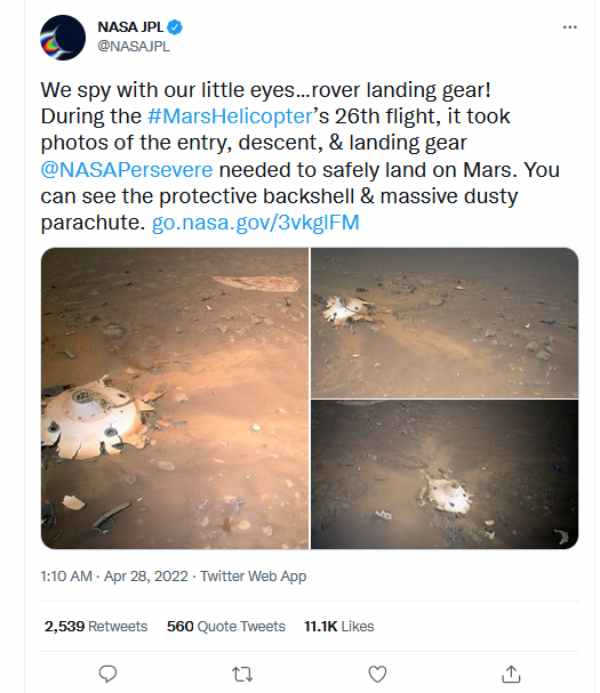Open the three-dot more options menu
600x693 pixels.
(x=570, y=27)
